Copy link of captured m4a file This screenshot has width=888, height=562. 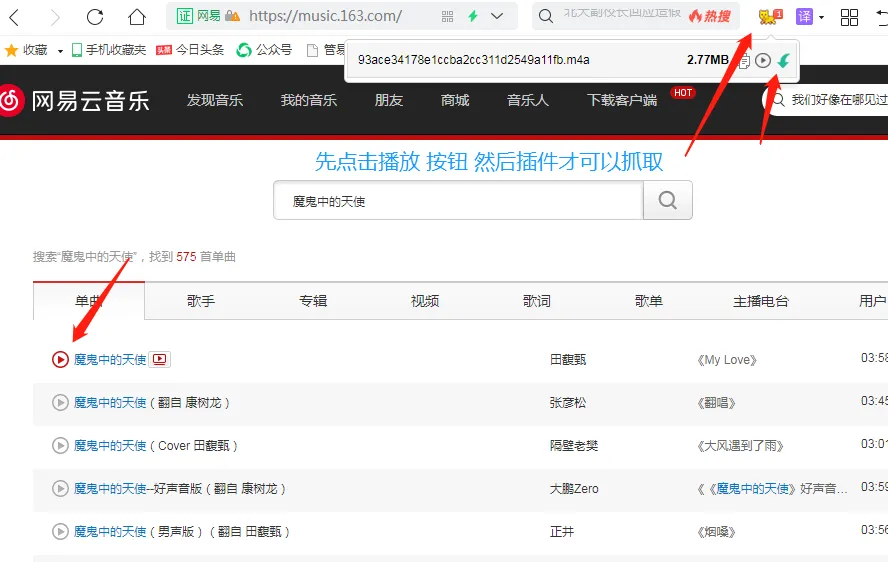(x=744, y=61)
